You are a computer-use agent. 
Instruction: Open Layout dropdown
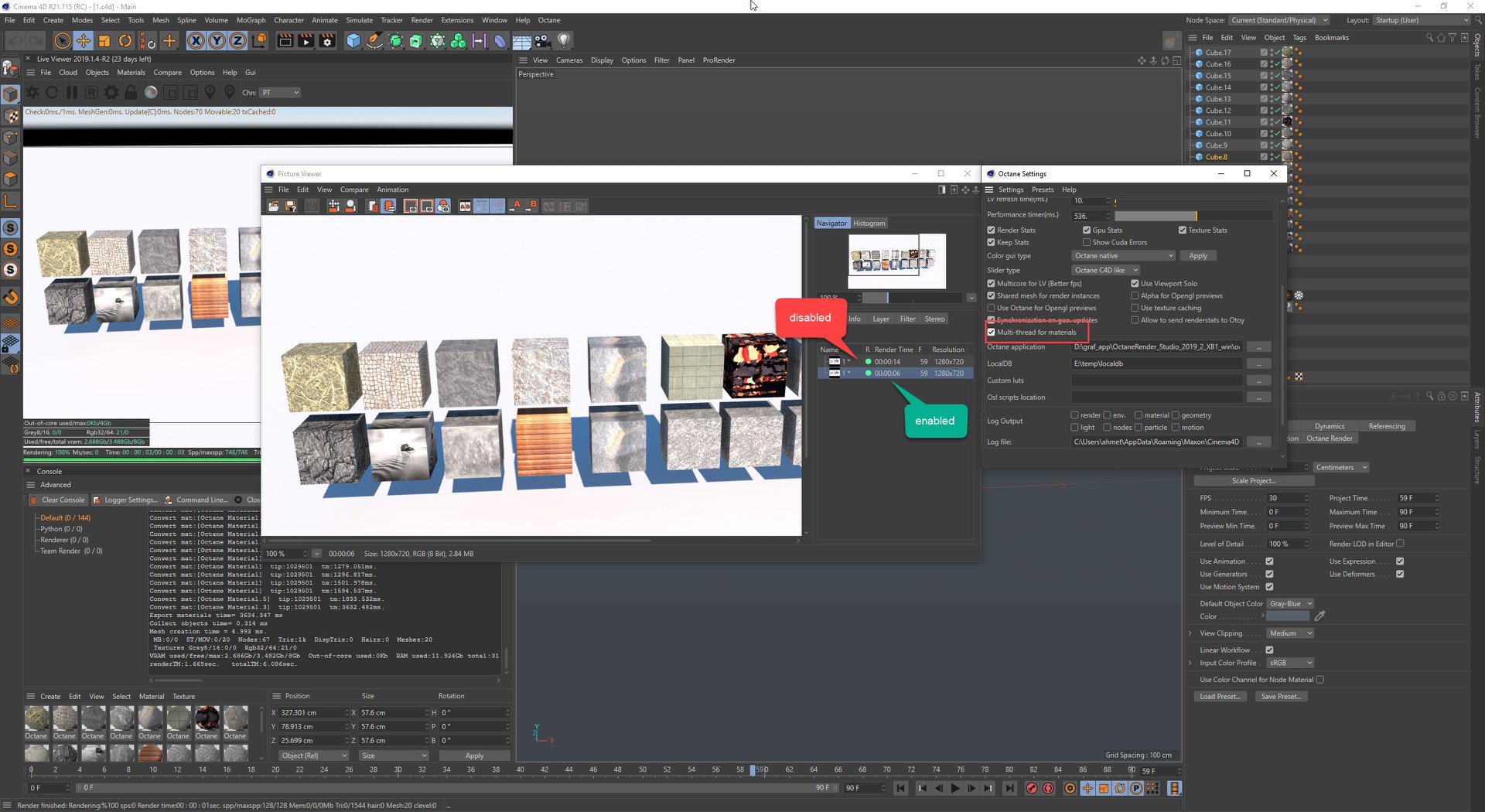pyautogui.click(x=1422, y=20)
